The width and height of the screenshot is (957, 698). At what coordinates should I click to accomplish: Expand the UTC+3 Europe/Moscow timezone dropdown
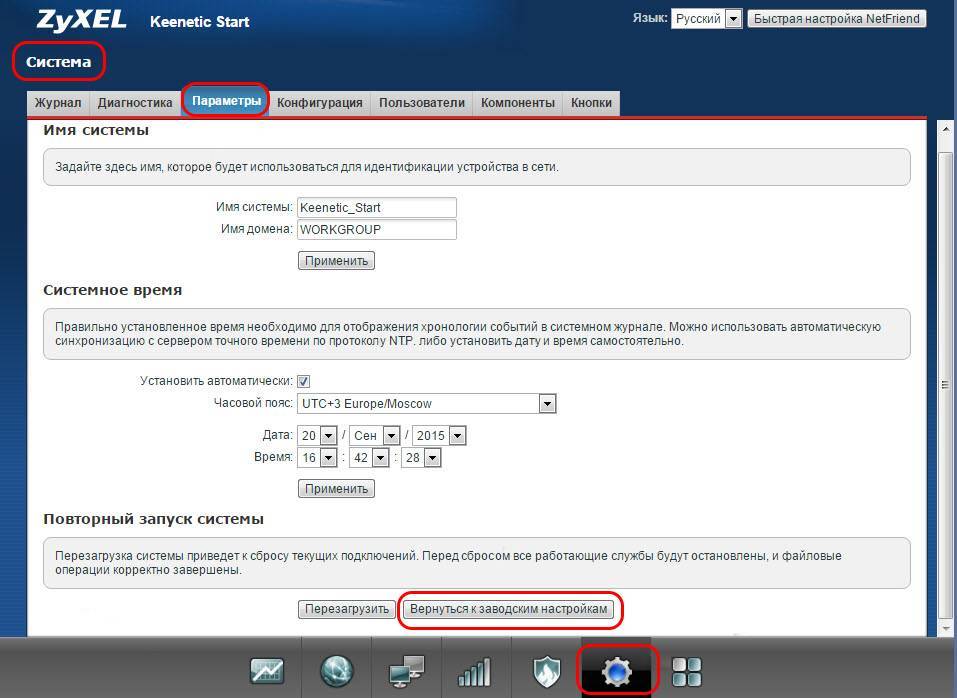coord(546,404)
